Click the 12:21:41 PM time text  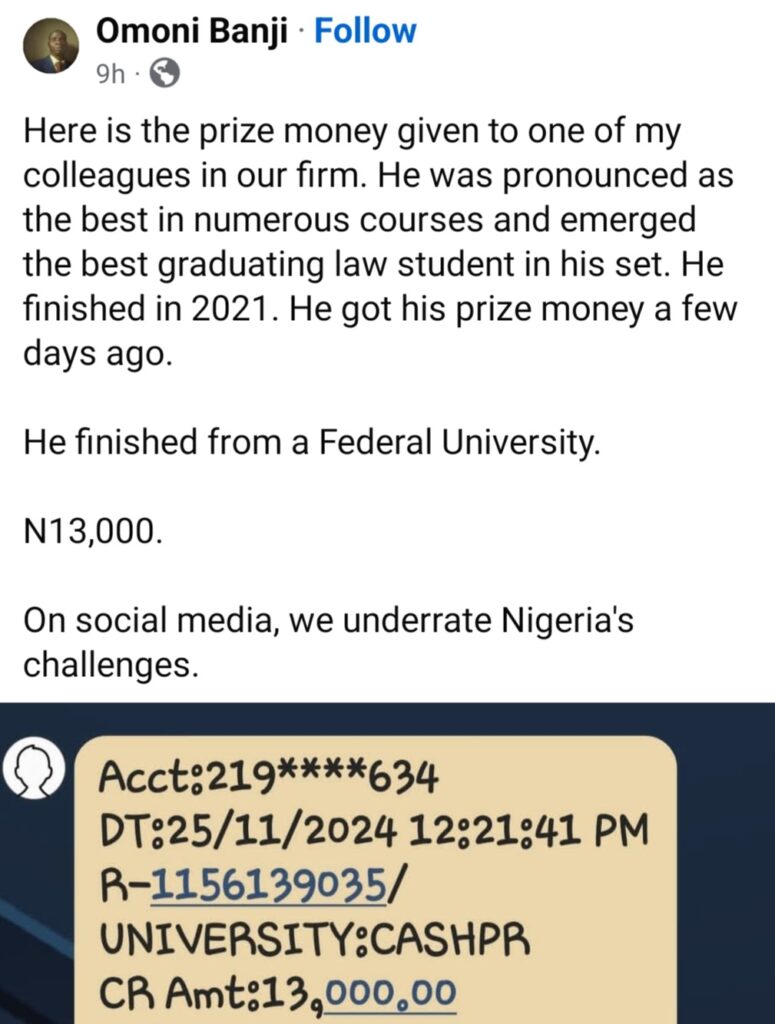(535, 828)
